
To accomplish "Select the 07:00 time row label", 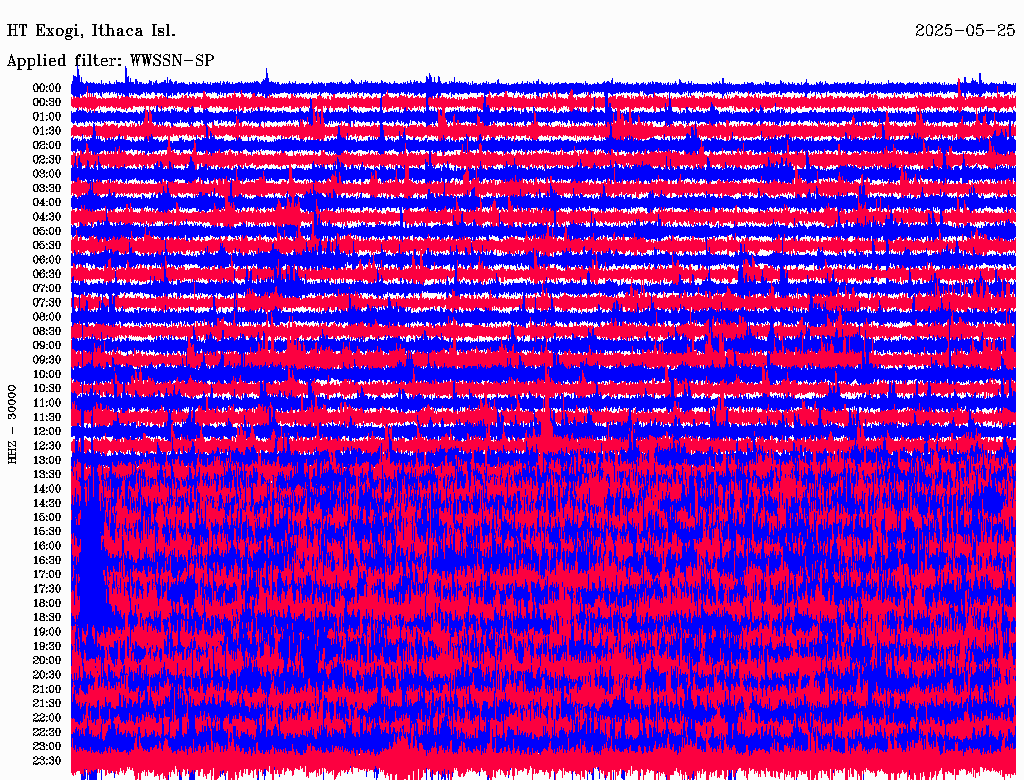I will pos(47,289).
